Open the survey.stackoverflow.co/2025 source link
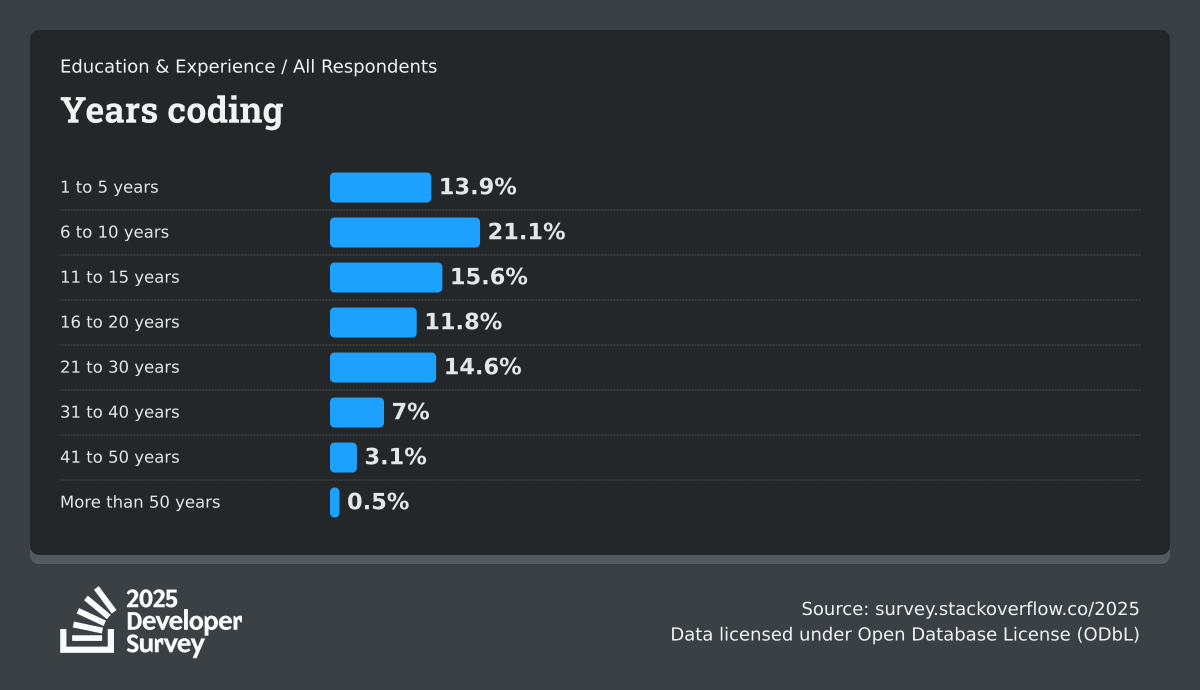1200x690 pixels. (x=1007, y=609)
